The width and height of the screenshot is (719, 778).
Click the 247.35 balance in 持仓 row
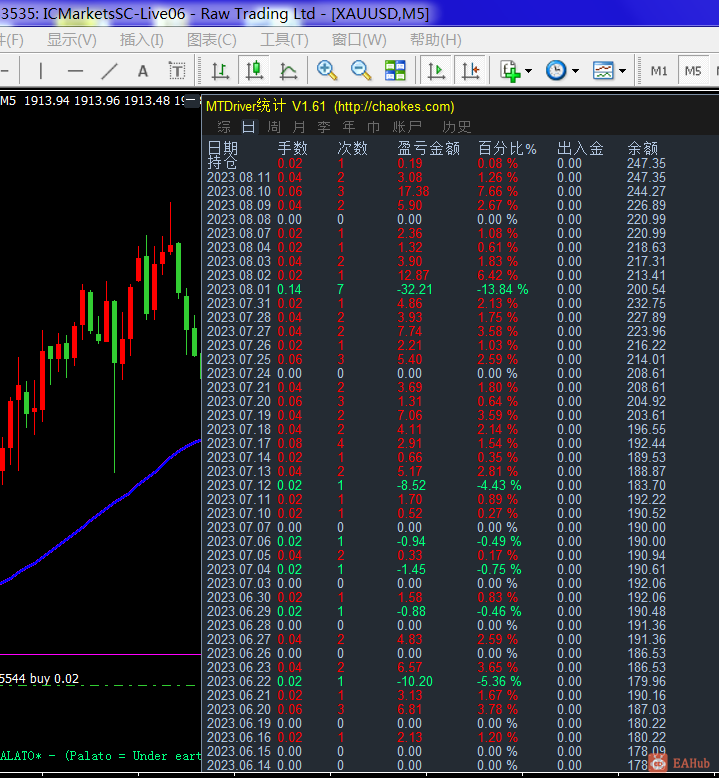(x=646, y=163)
